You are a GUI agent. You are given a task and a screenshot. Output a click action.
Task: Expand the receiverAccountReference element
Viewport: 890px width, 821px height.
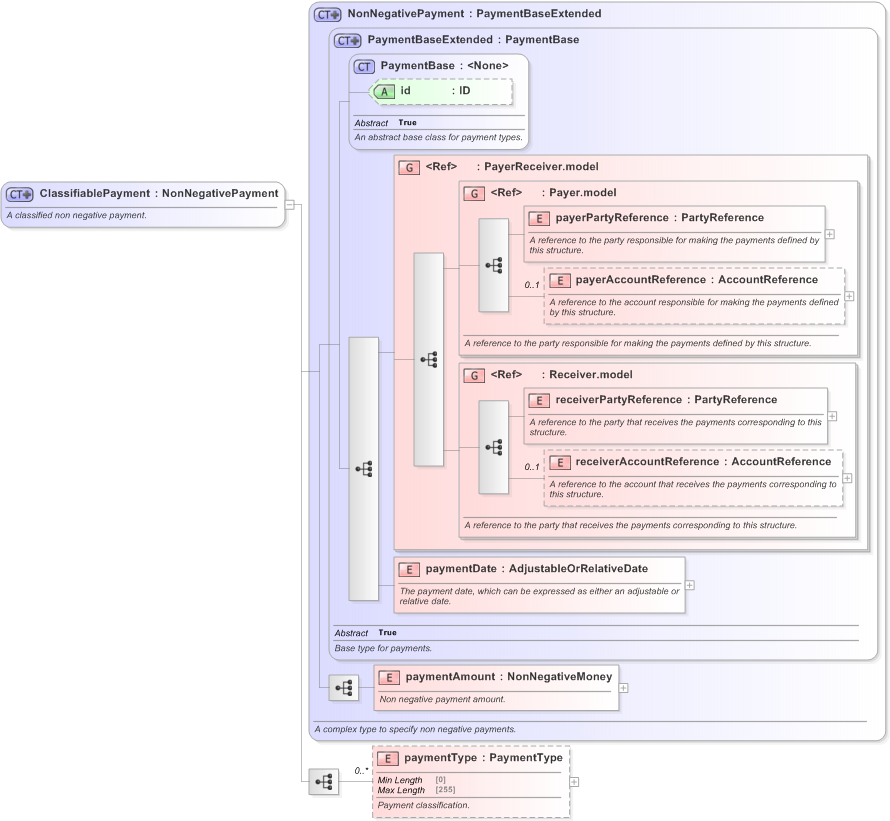(847, 478)
